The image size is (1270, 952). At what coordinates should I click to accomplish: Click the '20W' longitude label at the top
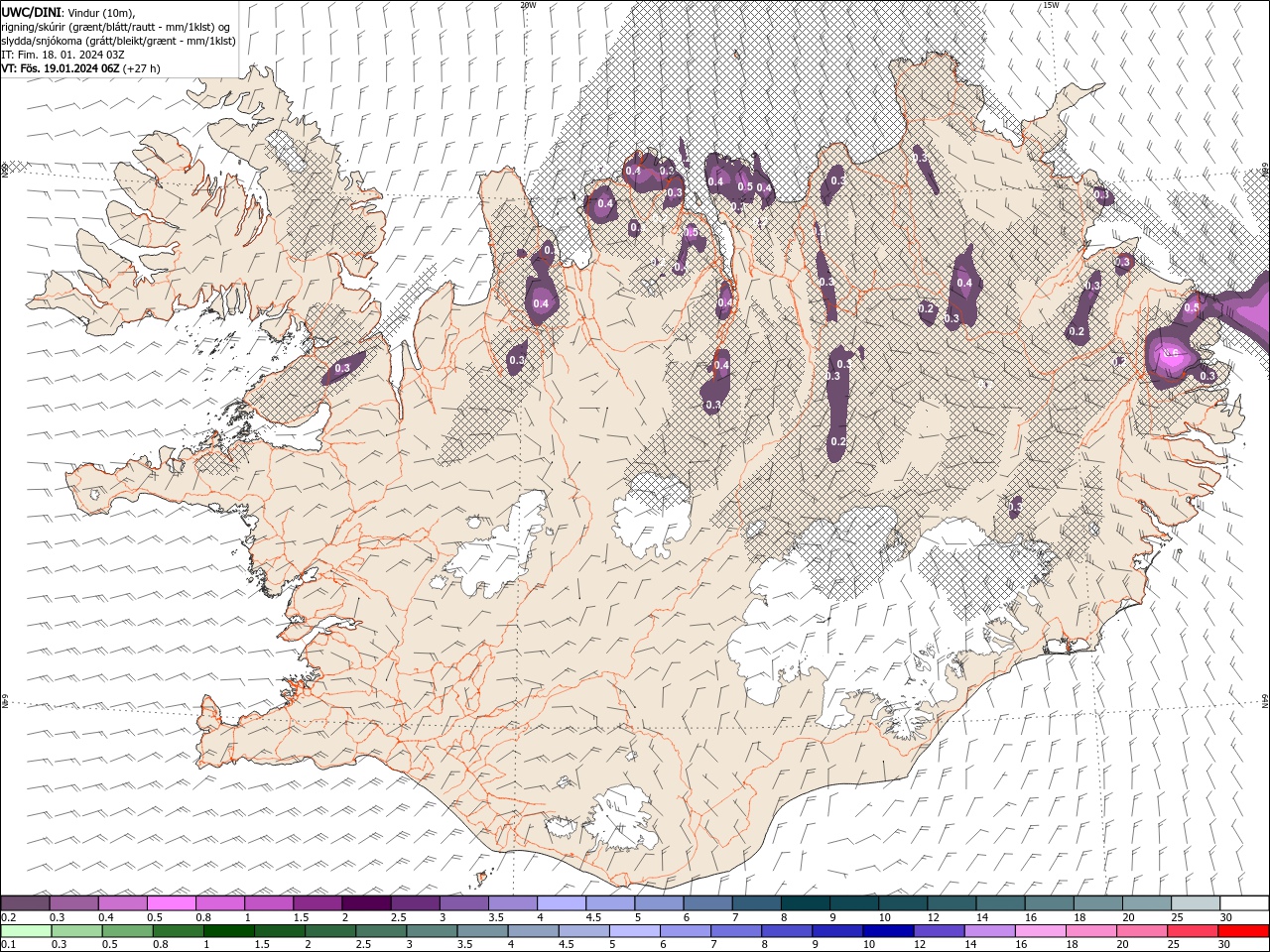(528, 5)
